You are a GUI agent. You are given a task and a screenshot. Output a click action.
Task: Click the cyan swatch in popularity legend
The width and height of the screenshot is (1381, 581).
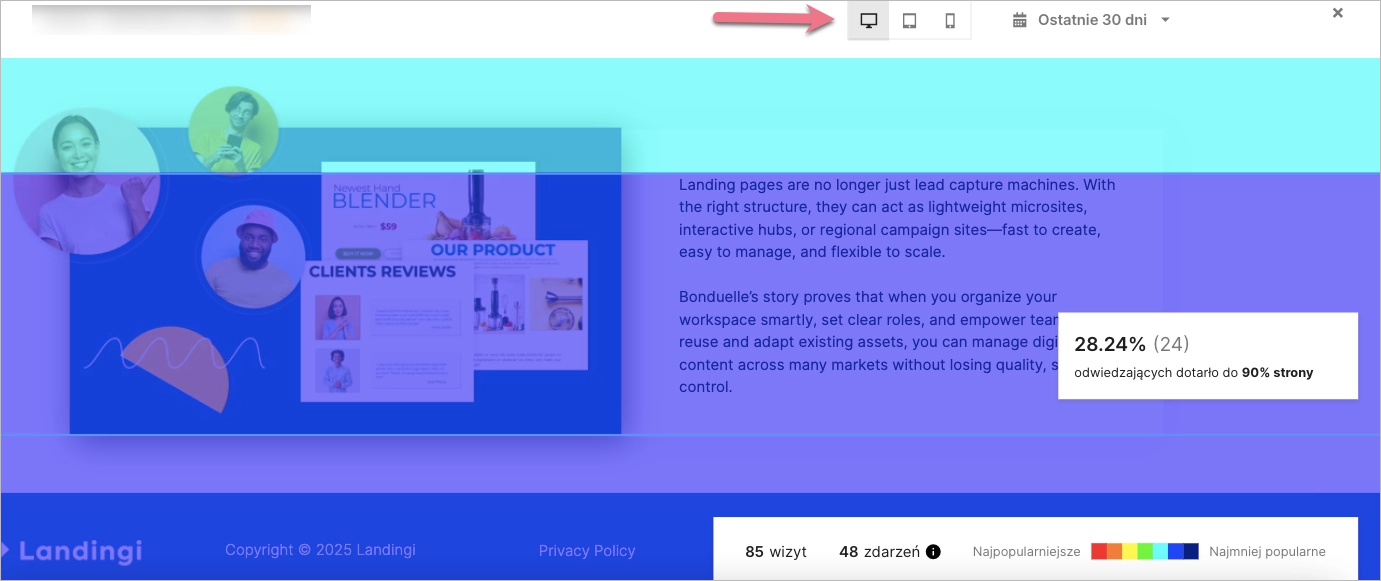coord(1160,551)
